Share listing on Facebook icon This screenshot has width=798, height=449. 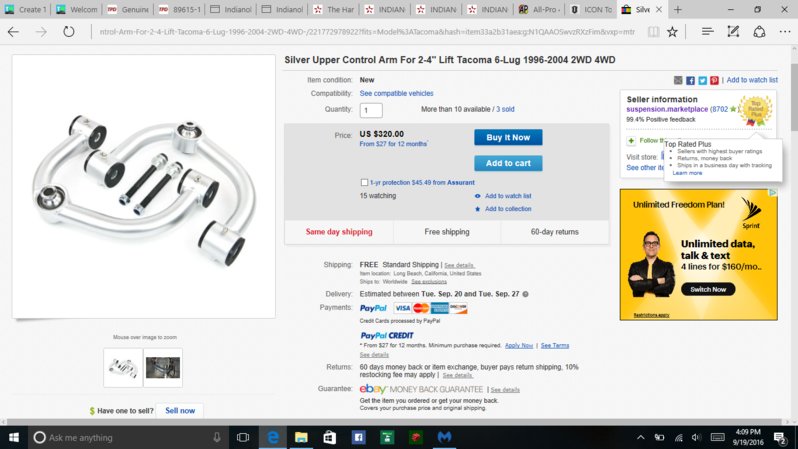(690, 80)
